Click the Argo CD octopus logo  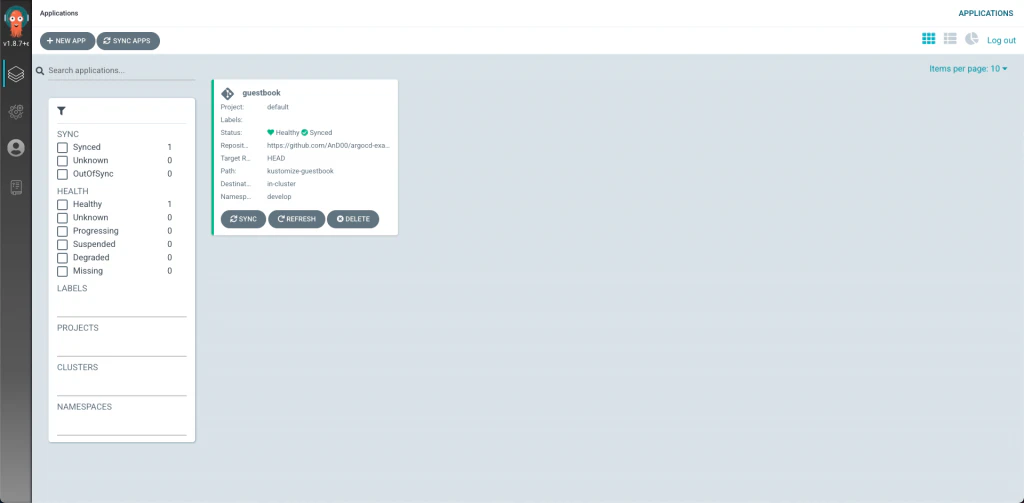16,21
